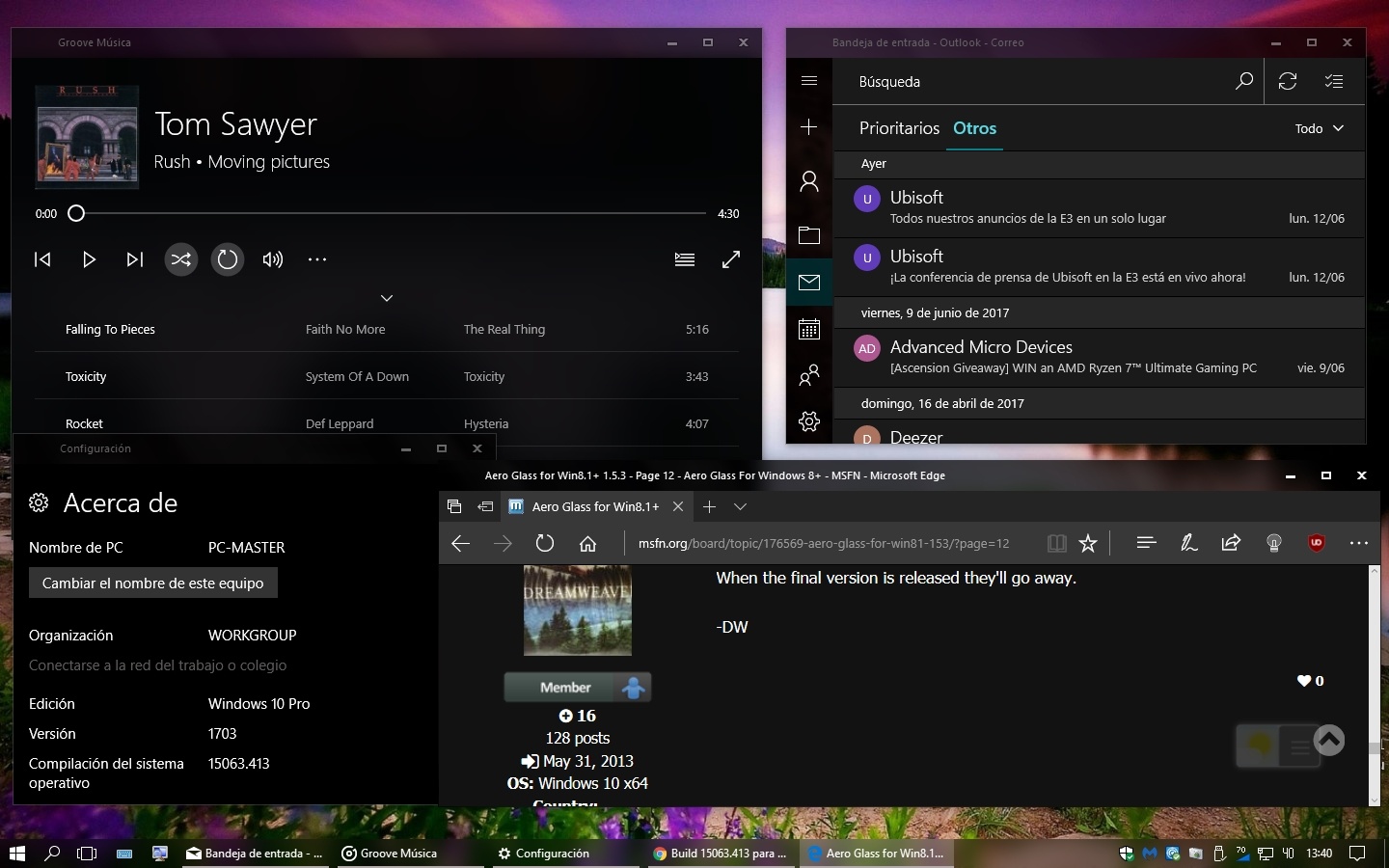This screenshot has height=868, width=1389.
Task: Open Groove volume control
Action: [x=273, y=259]
